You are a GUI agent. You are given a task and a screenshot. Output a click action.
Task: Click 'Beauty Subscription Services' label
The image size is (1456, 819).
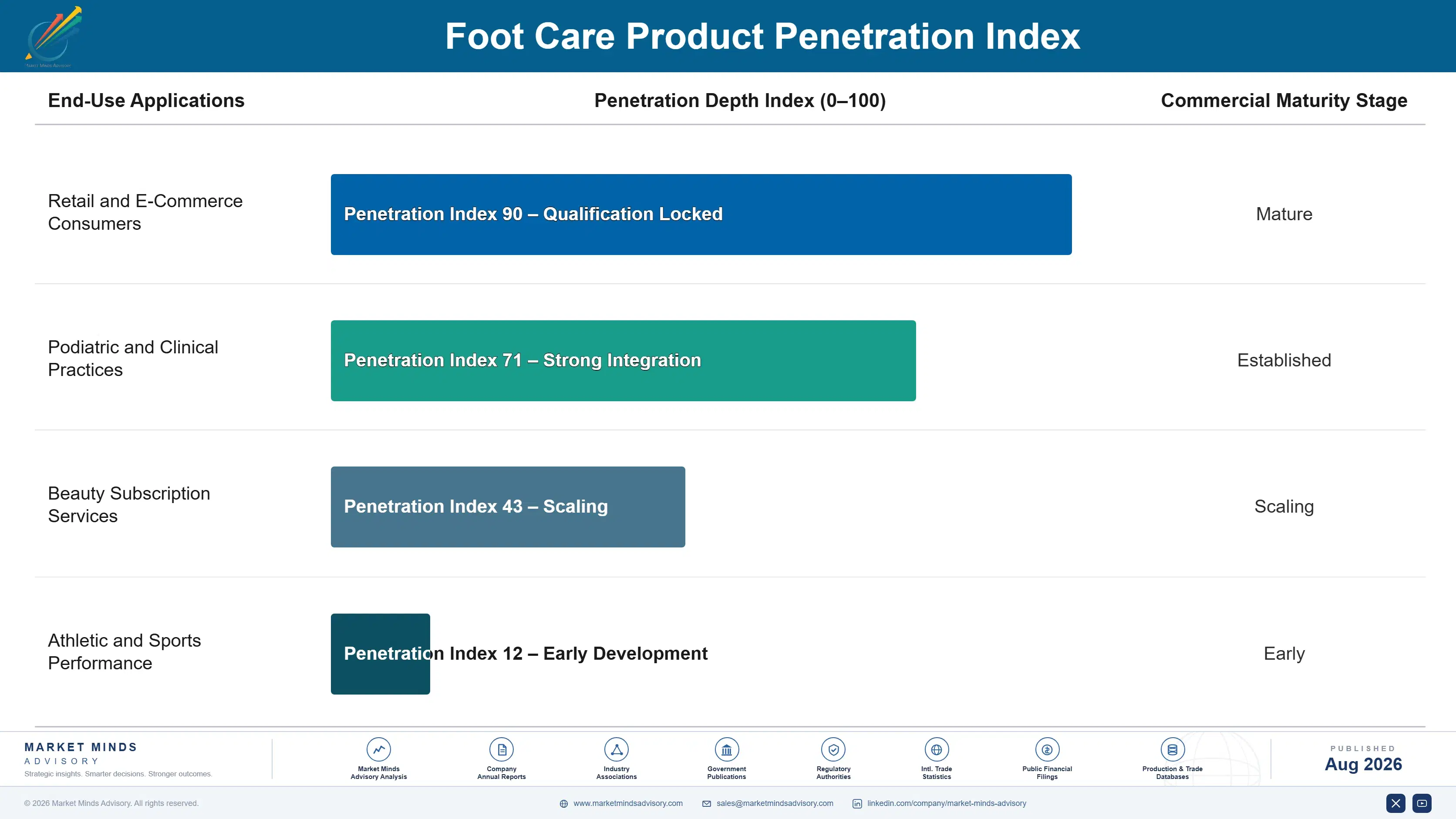tap(129, 505)
